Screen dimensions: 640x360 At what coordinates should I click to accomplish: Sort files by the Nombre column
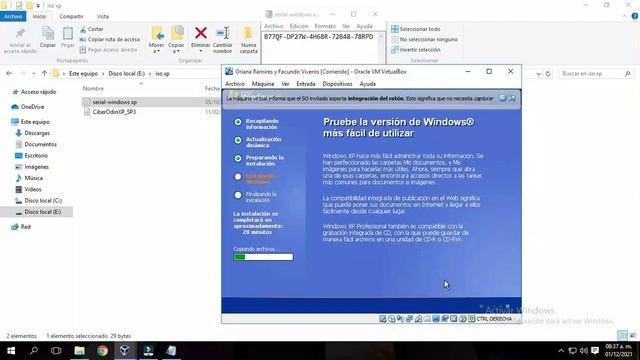click(x=93, y=88)
